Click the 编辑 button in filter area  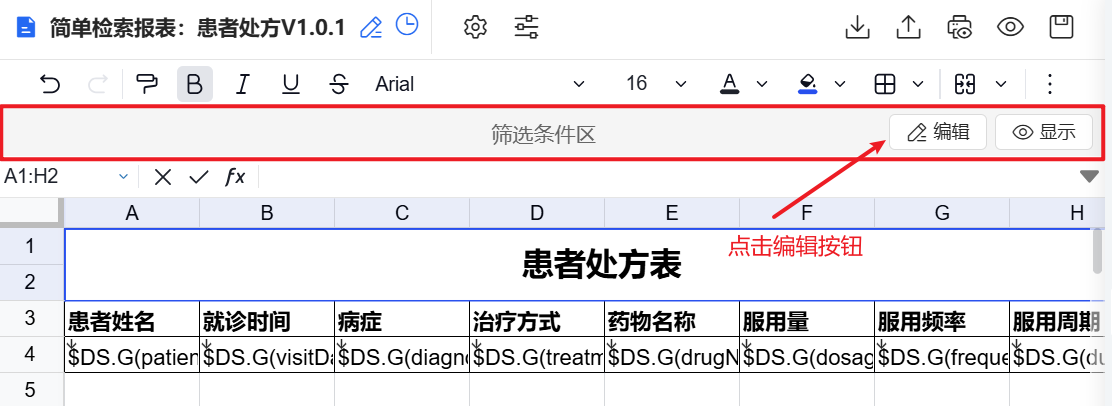(x=938, y=132)
